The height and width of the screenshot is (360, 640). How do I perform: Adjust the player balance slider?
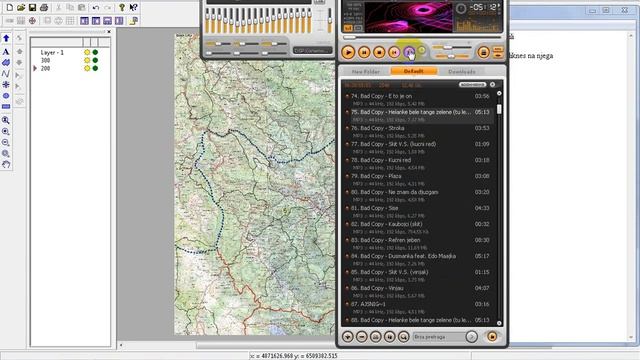pyautogui.click(x=451, y=56)
